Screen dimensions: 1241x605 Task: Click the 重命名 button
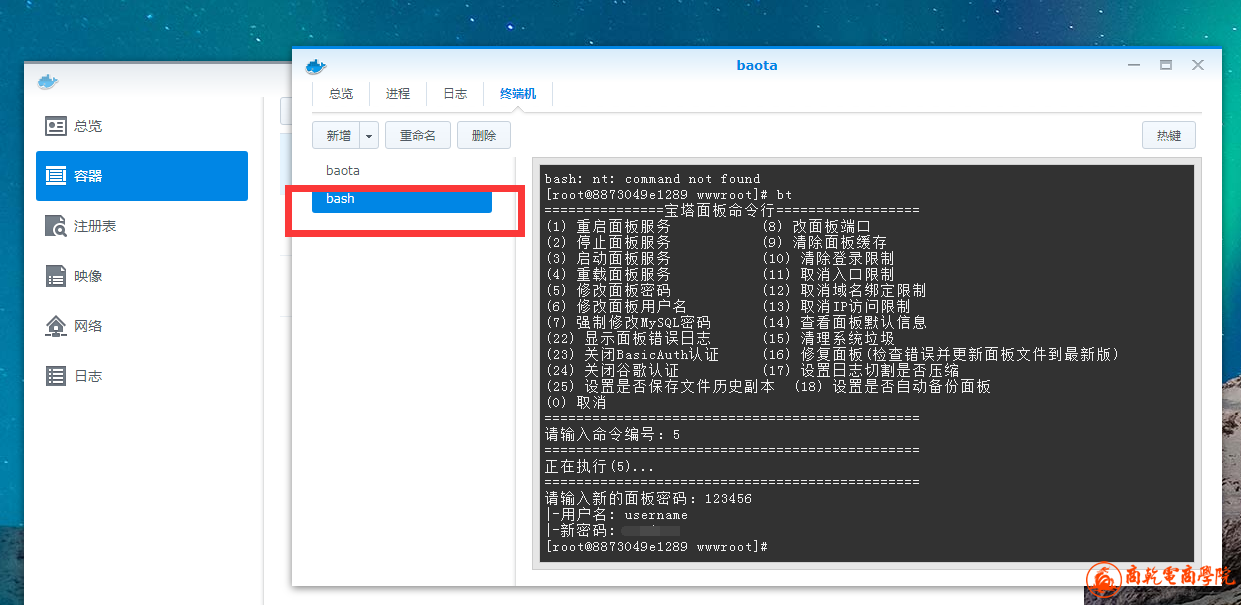[417, 135]
